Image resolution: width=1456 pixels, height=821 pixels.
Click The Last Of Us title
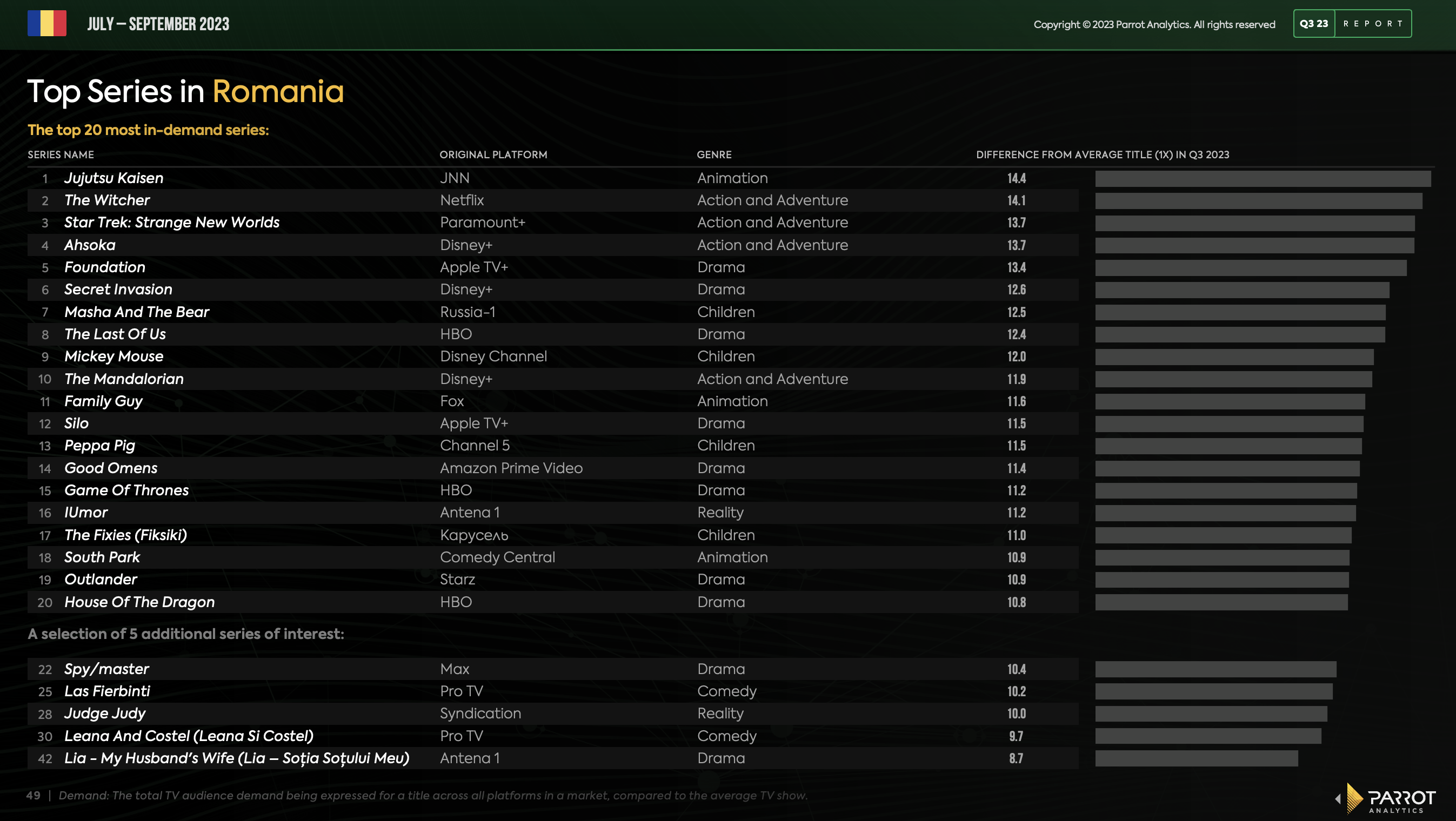pos(115,334)
